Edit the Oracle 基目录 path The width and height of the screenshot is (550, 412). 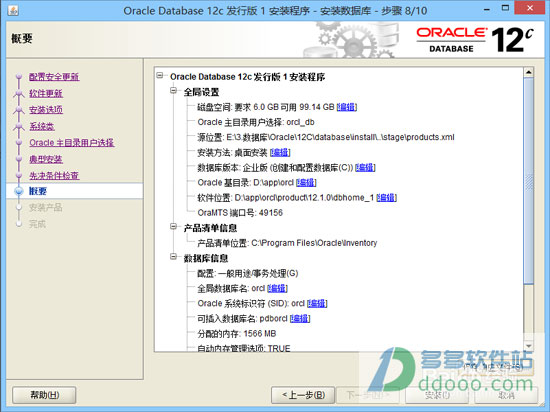[306, 183]
